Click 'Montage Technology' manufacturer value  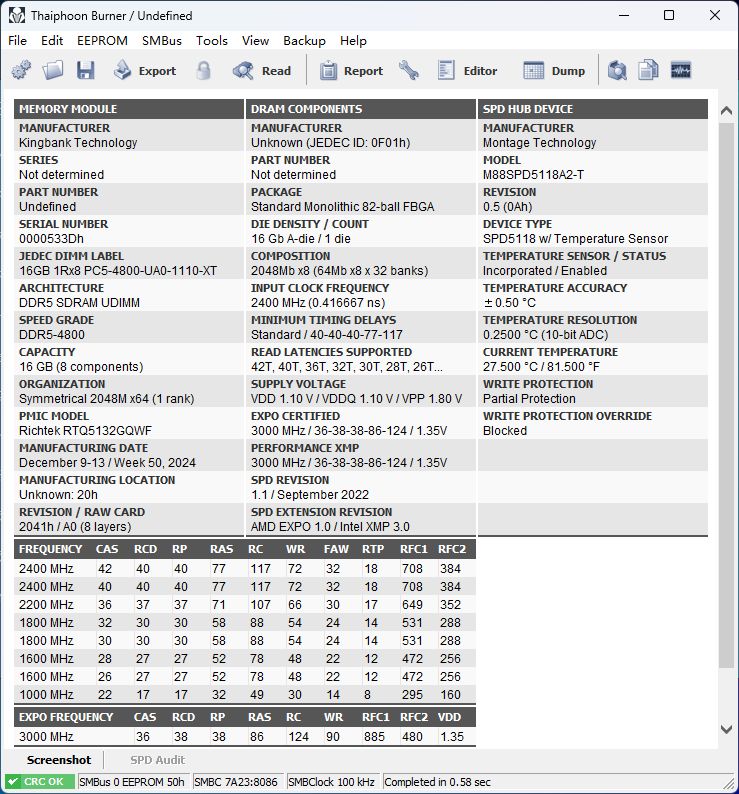point(539,143)
